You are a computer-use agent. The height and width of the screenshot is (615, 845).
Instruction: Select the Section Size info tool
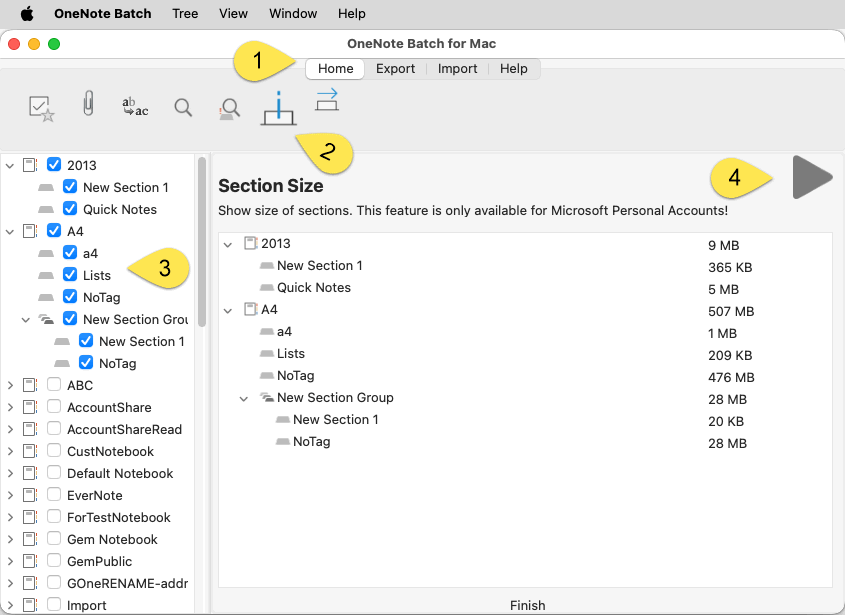[278, 107]
